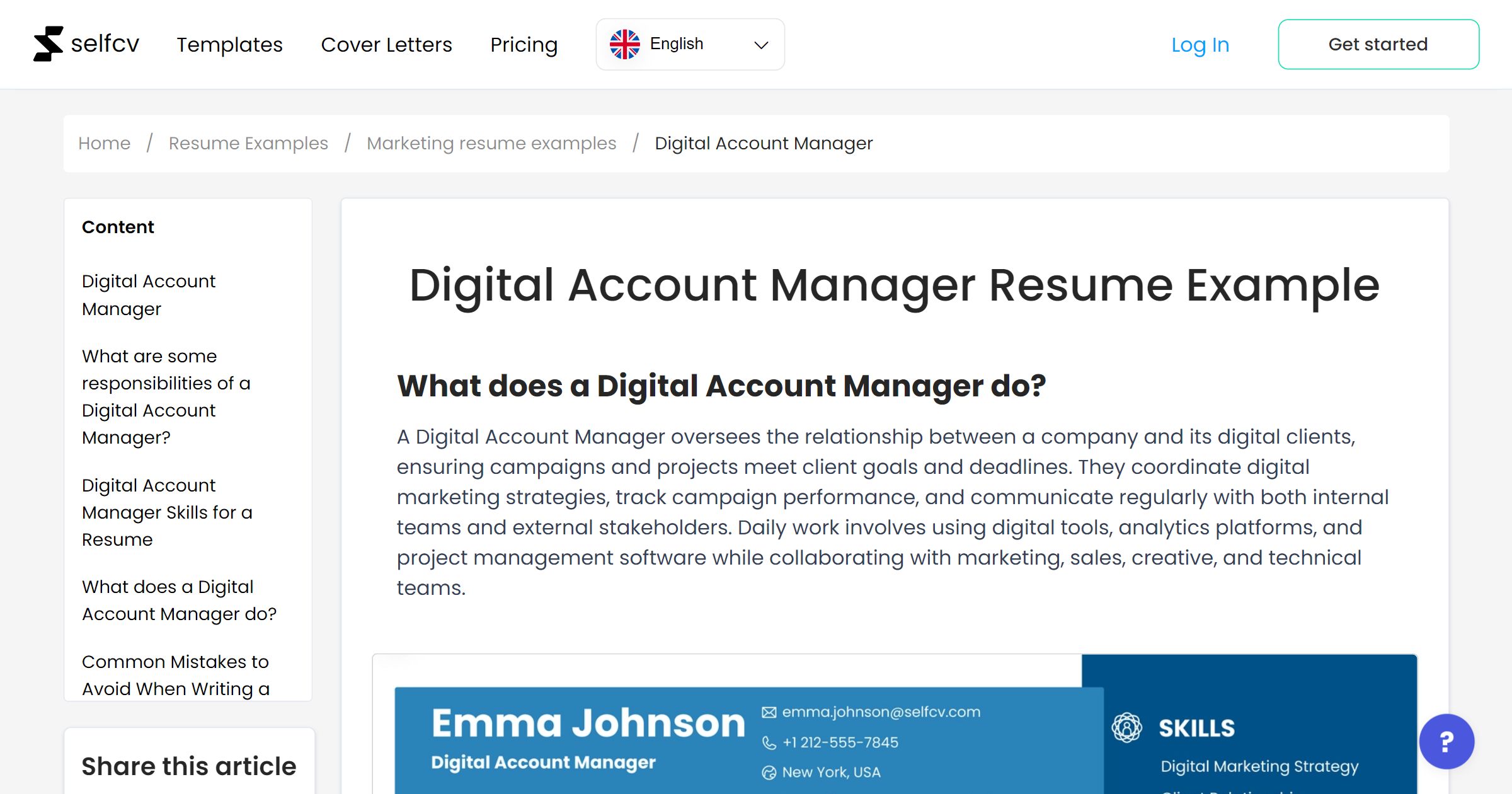
Task: Go to Pricing page
Action: point(524,44)
